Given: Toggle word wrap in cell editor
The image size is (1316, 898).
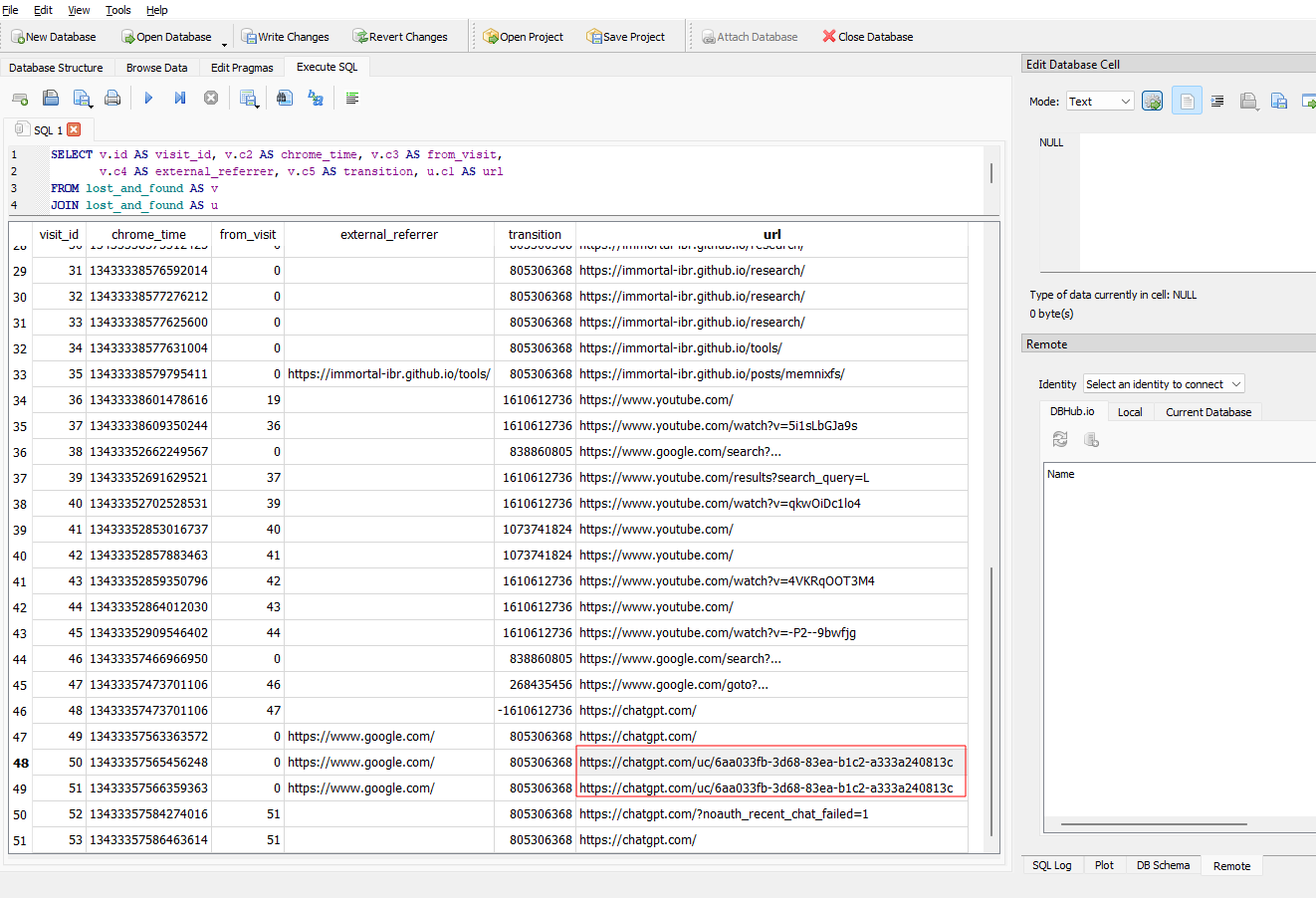Looking at the screenshot, I should 1187,102.
